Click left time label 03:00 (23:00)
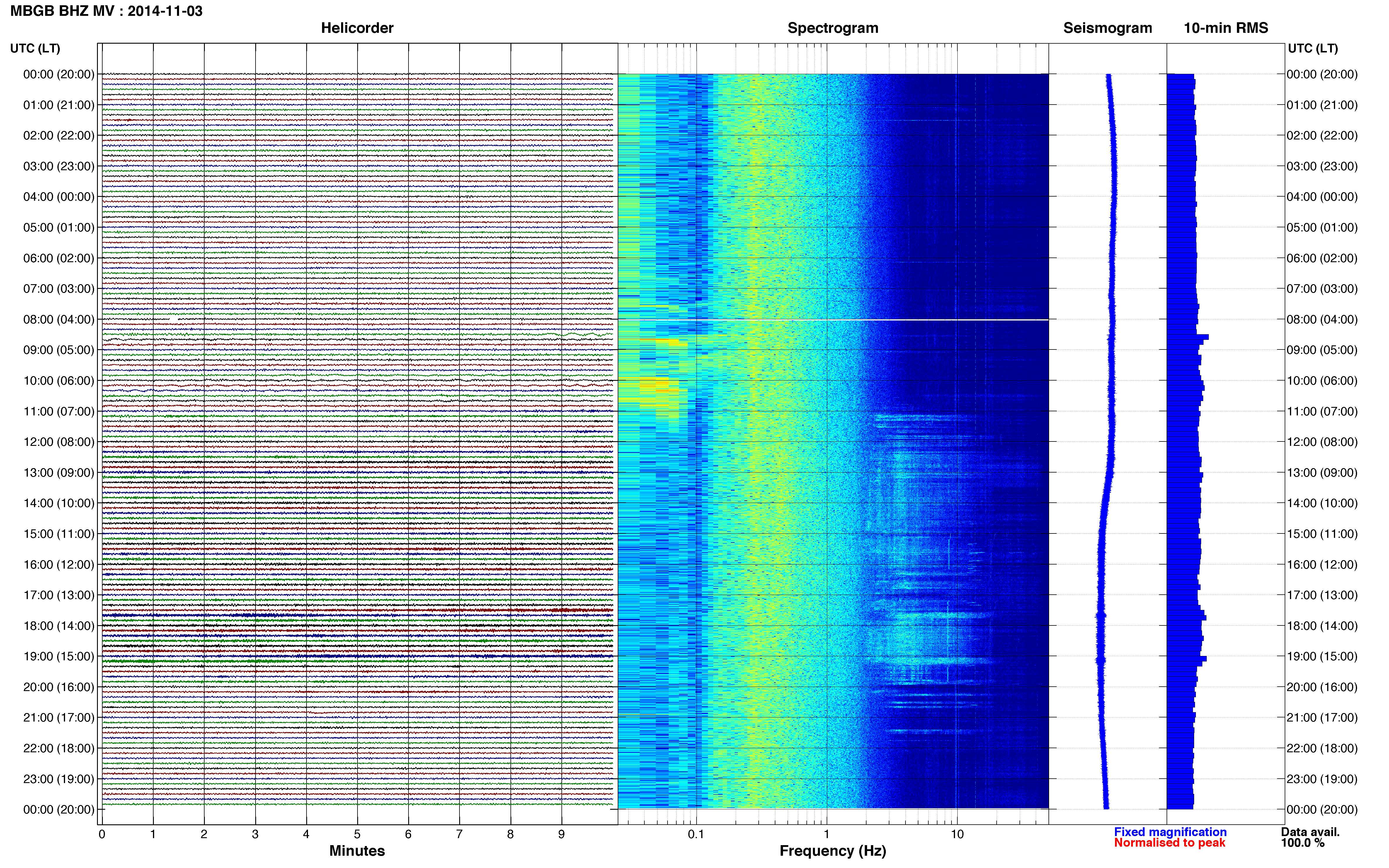1389x868 pixels. (59, 166)
